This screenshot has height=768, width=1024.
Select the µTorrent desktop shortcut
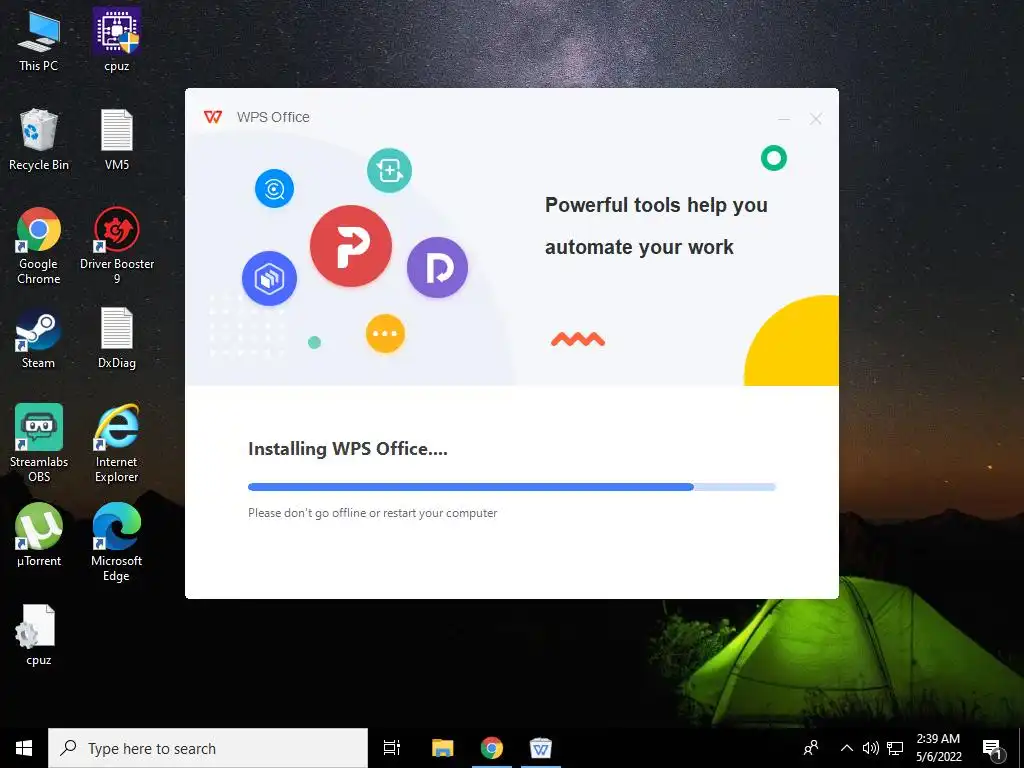[x=39, y=536]
